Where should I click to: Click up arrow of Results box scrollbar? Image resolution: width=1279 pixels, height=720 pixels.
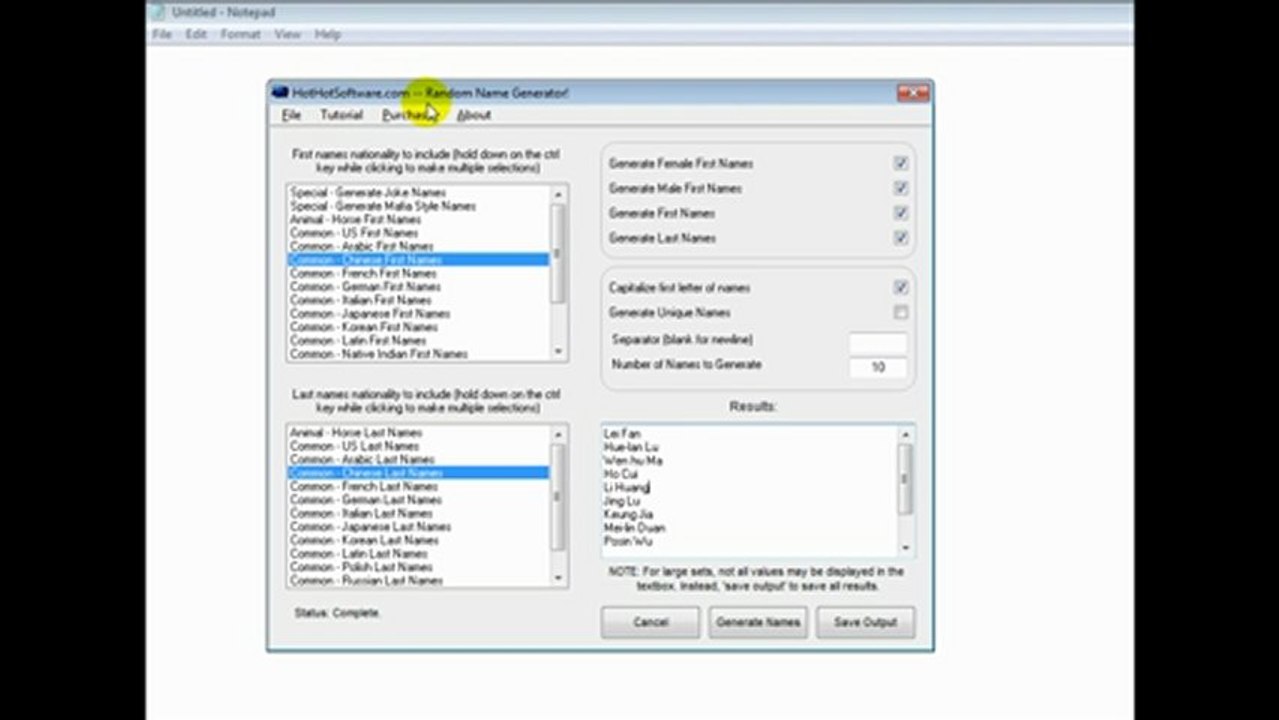click(x=905, y=434)
